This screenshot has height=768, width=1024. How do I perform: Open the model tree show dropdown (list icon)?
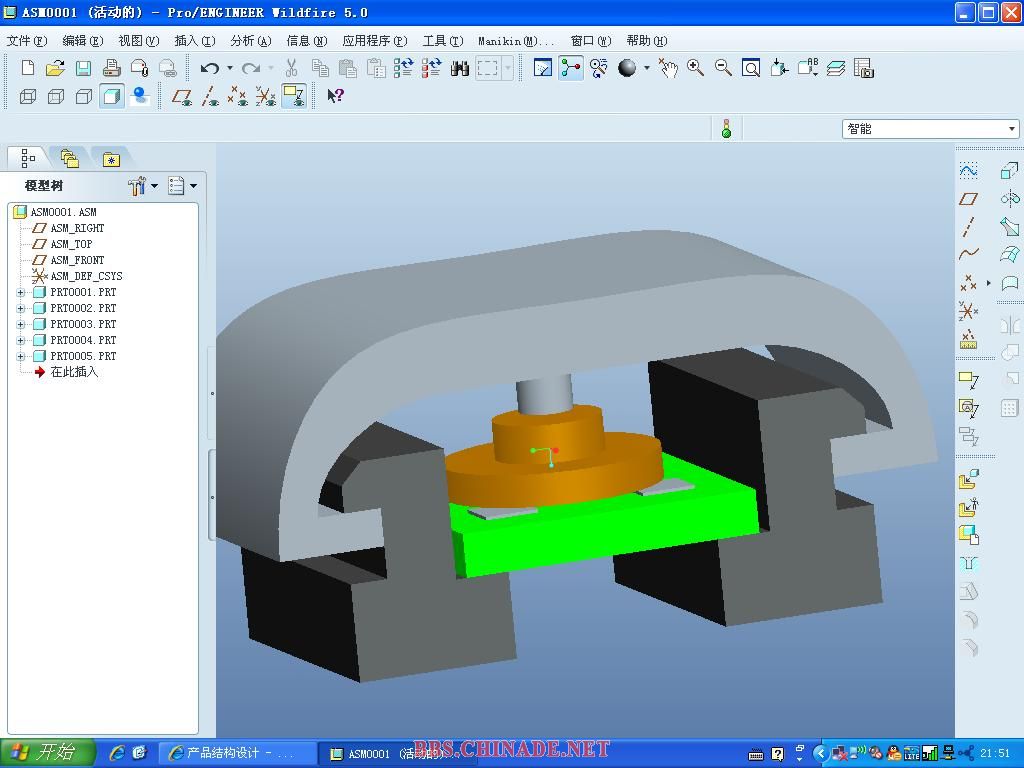(182, 186)
